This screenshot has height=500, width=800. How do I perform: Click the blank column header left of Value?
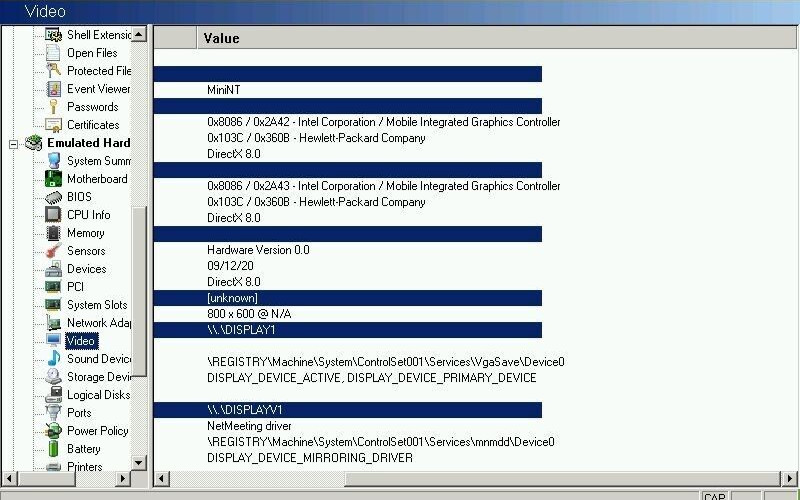175,38
